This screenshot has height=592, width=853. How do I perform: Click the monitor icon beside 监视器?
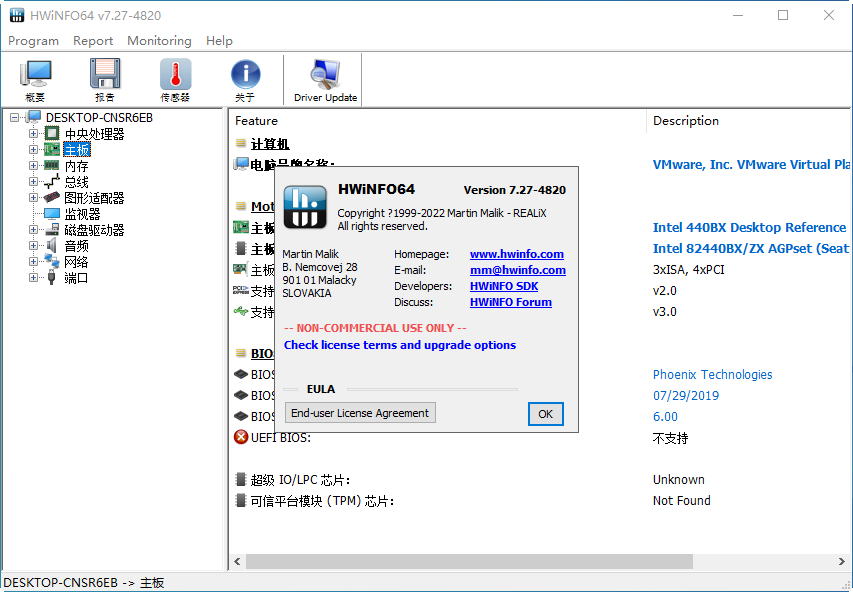click(x=52, y=213)
